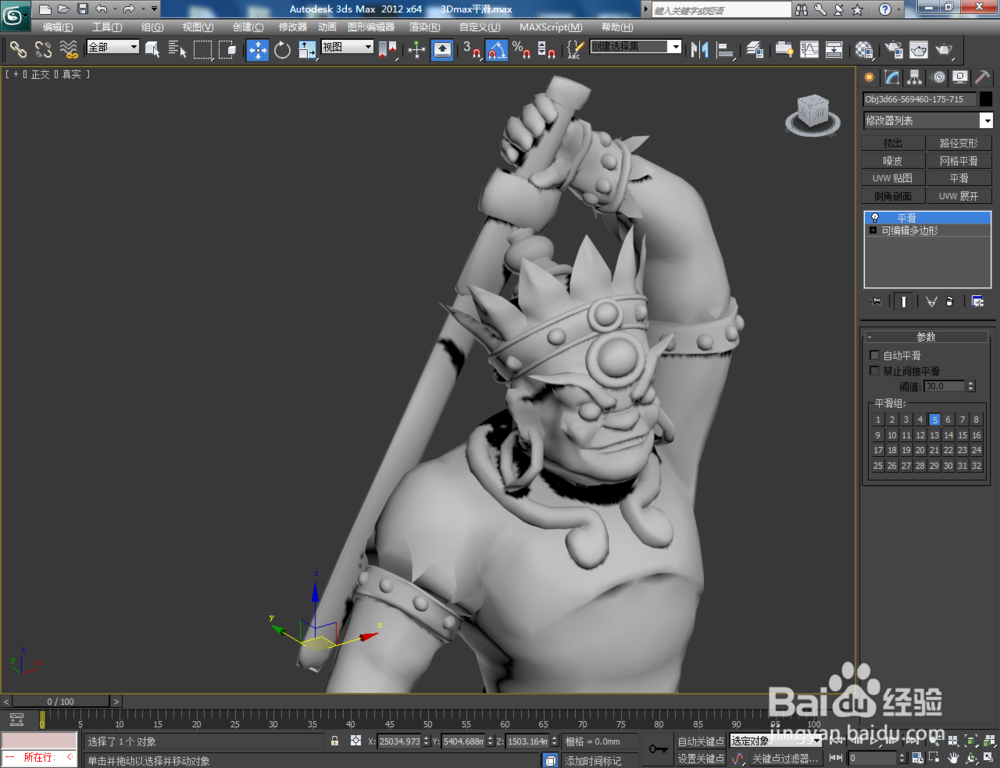The width and height of the screenshot is (1000, 768).
Task: Collapse the 参数 rollout
Action: pyautogui.click(x=926, y=337)
